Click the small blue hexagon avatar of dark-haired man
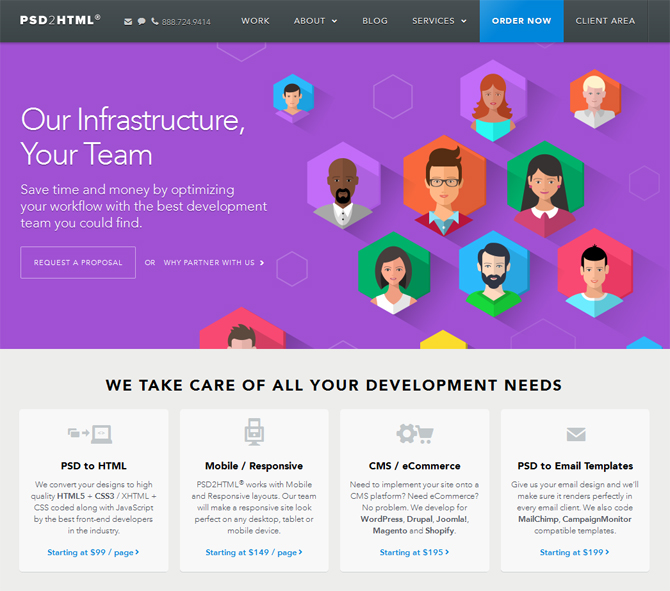This screenshot has width=670, height=591. click(294, 99)
